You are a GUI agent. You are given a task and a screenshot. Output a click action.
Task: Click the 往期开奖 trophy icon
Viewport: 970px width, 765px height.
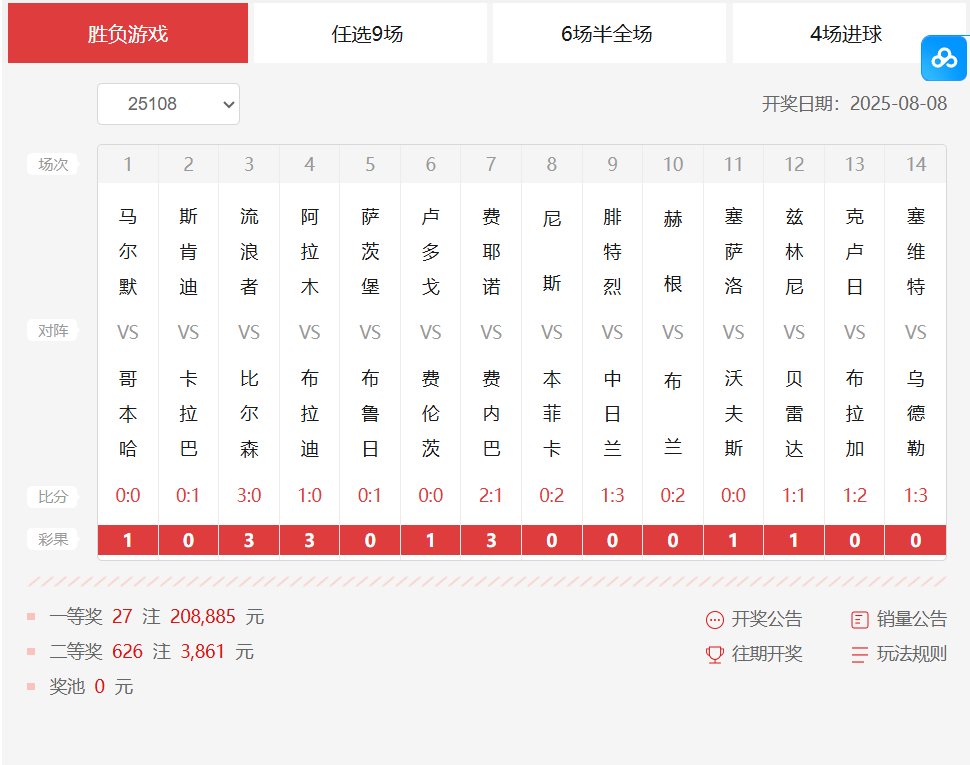click(x=715, y=654)
